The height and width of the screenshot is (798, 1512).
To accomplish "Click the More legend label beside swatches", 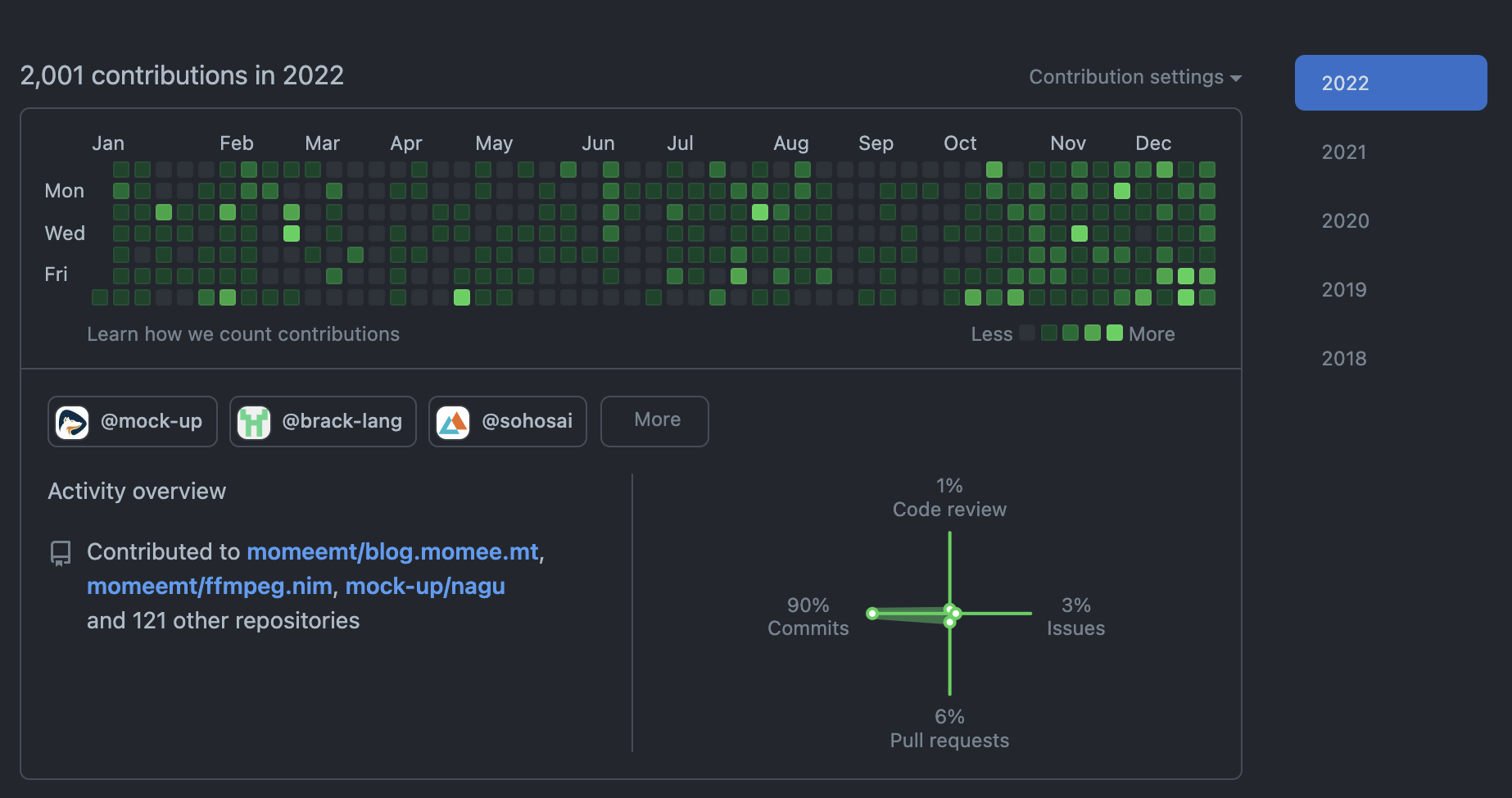I will click(x=1152, y=334).
